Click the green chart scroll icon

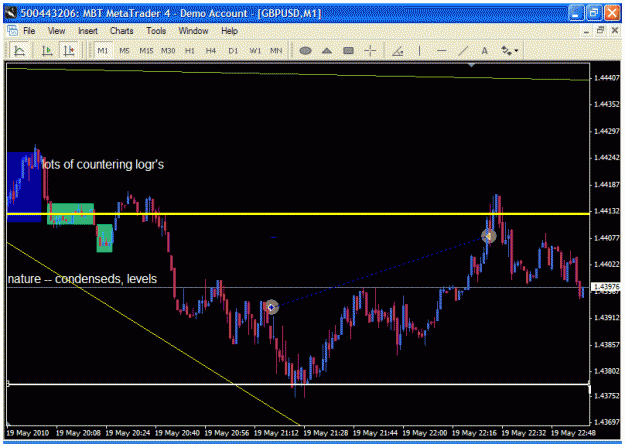pyautogui.click(x=47, y=51)
